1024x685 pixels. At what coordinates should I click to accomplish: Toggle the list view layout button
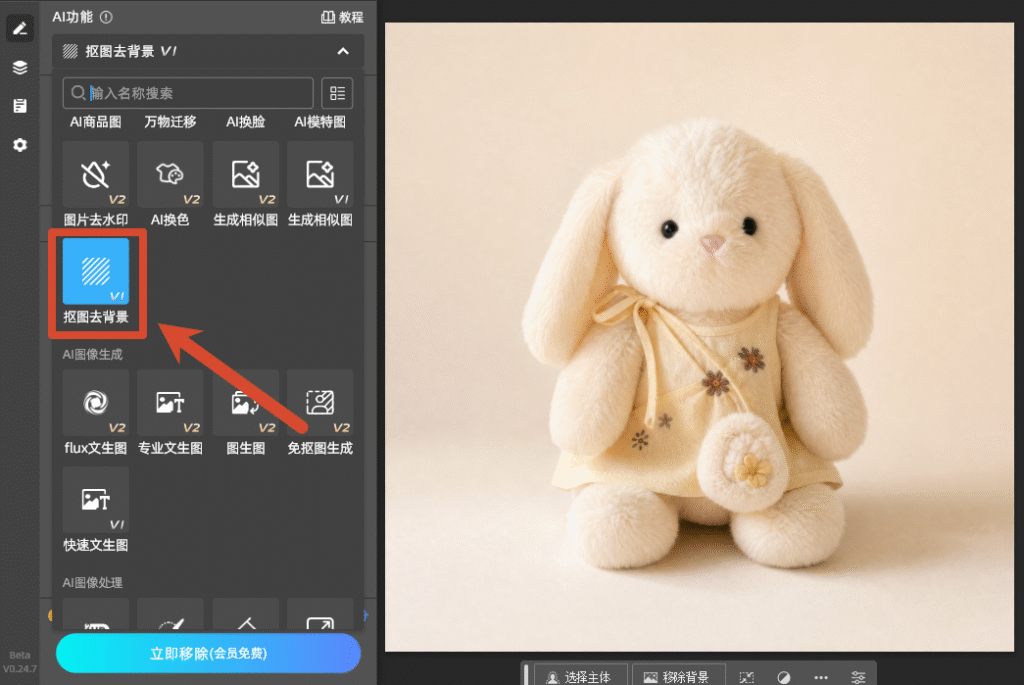click(337, 93)
